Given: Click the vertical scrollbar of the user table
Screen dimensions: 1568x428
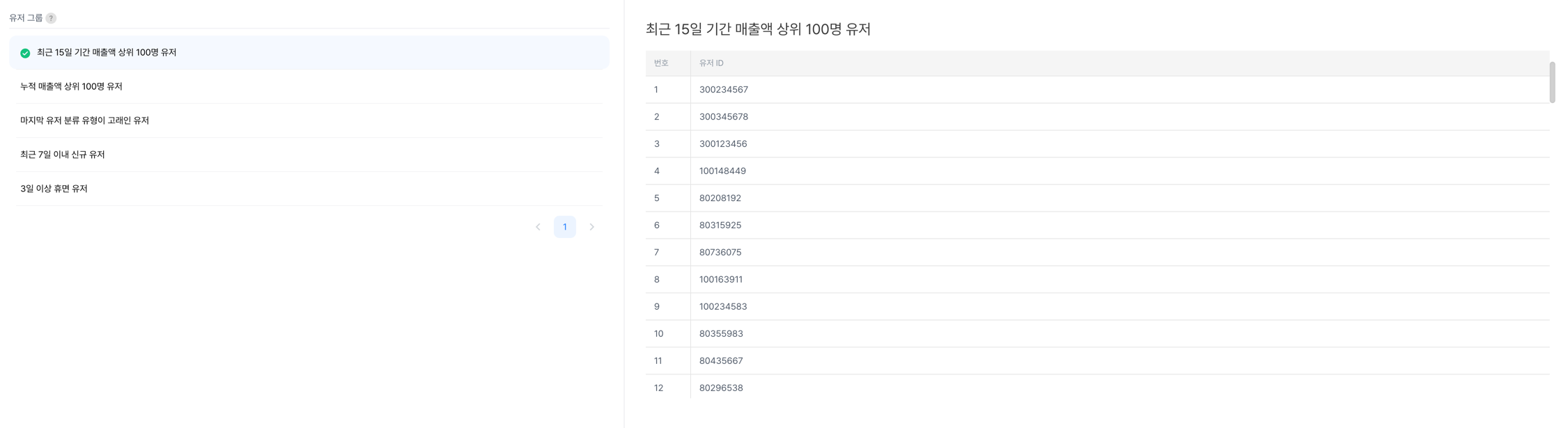Looking at the screenshot, I should [1552, 82].
